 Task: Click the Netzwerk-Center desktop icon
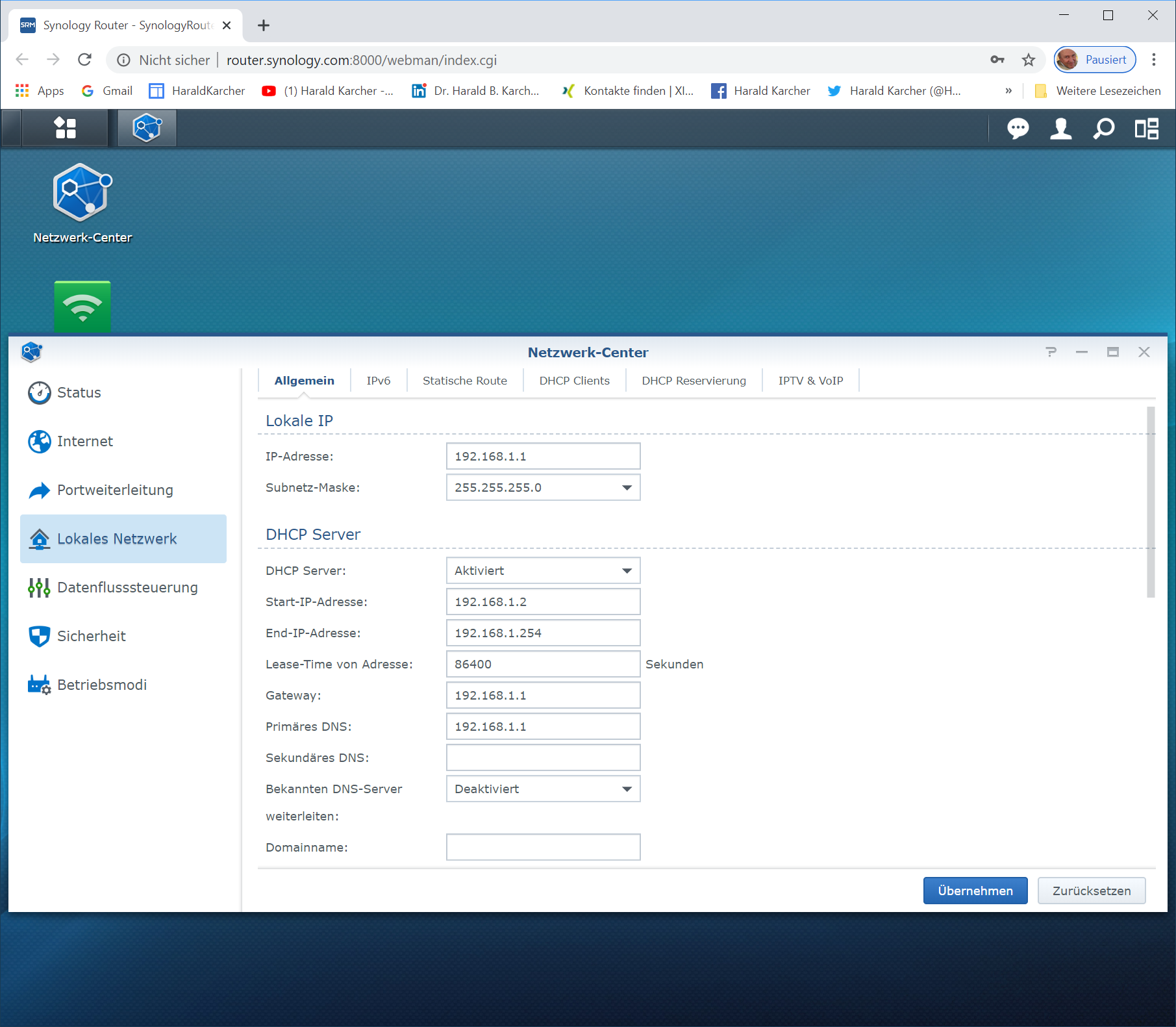coord(82,194)
